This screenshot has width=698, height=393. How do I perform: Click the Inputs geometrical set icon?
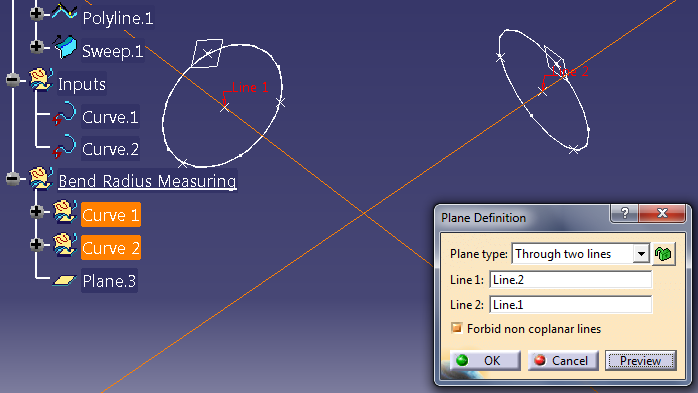click(41, 80)
